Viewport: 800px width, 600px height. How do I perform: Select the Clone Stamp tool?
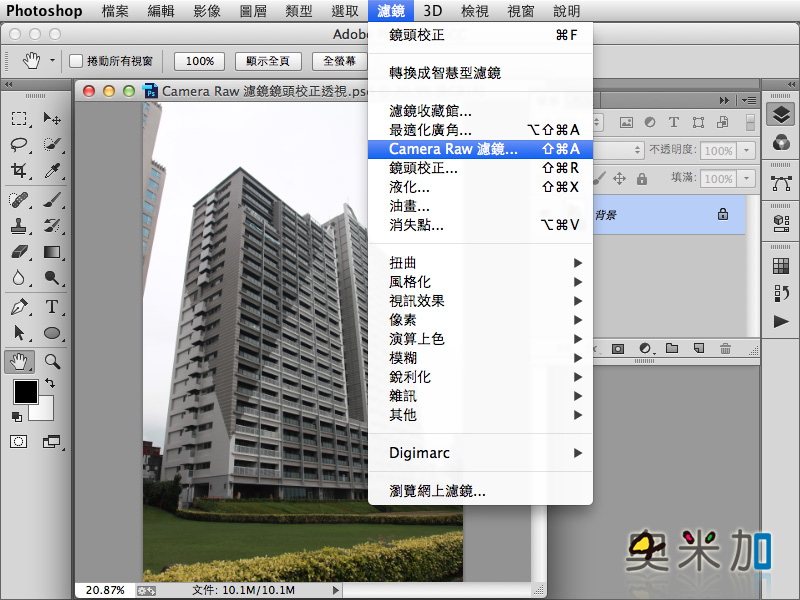click(x=19, y=226)
